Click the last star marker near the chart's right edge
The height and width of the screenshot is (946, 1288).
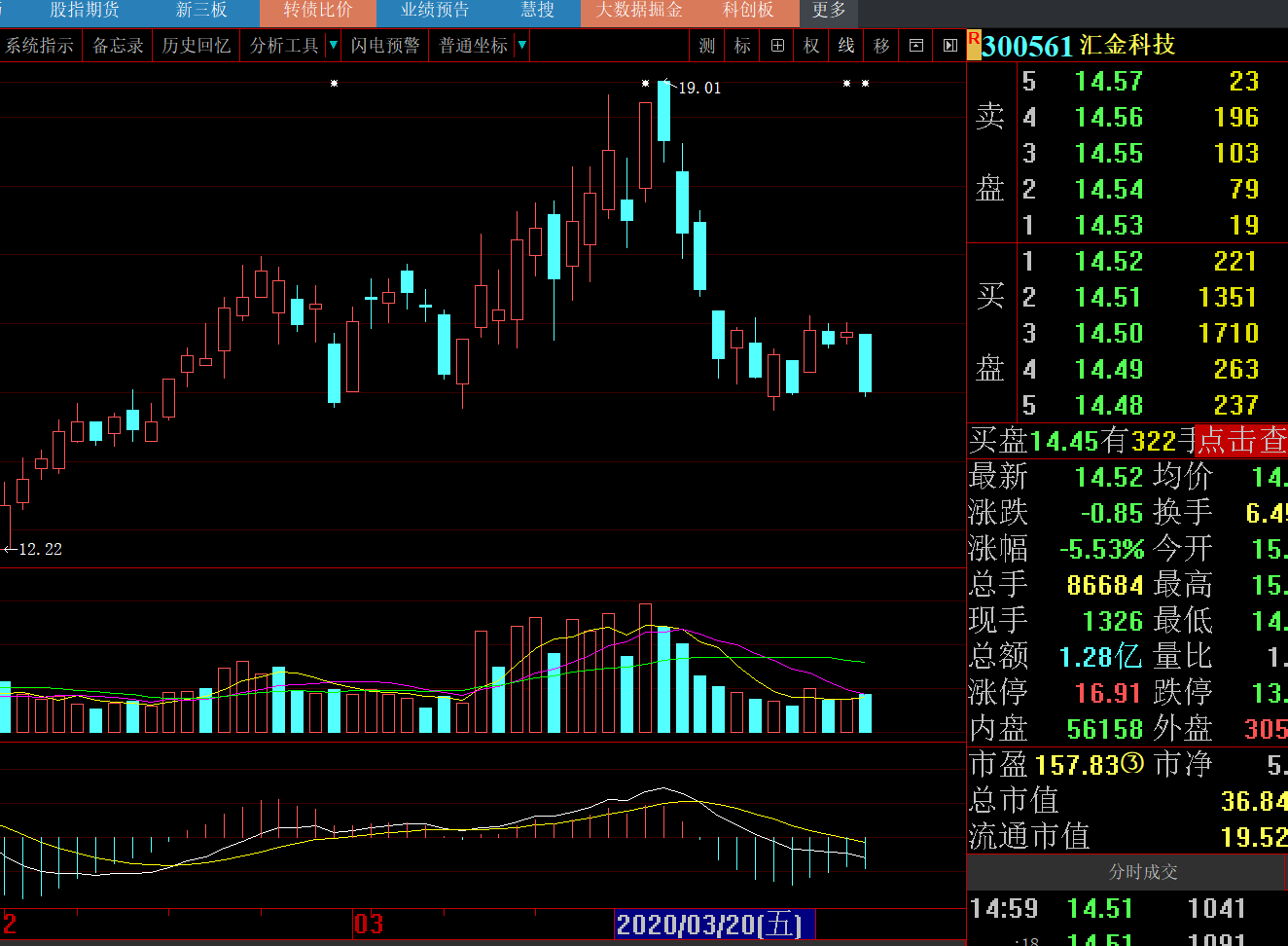click(865, 84)
